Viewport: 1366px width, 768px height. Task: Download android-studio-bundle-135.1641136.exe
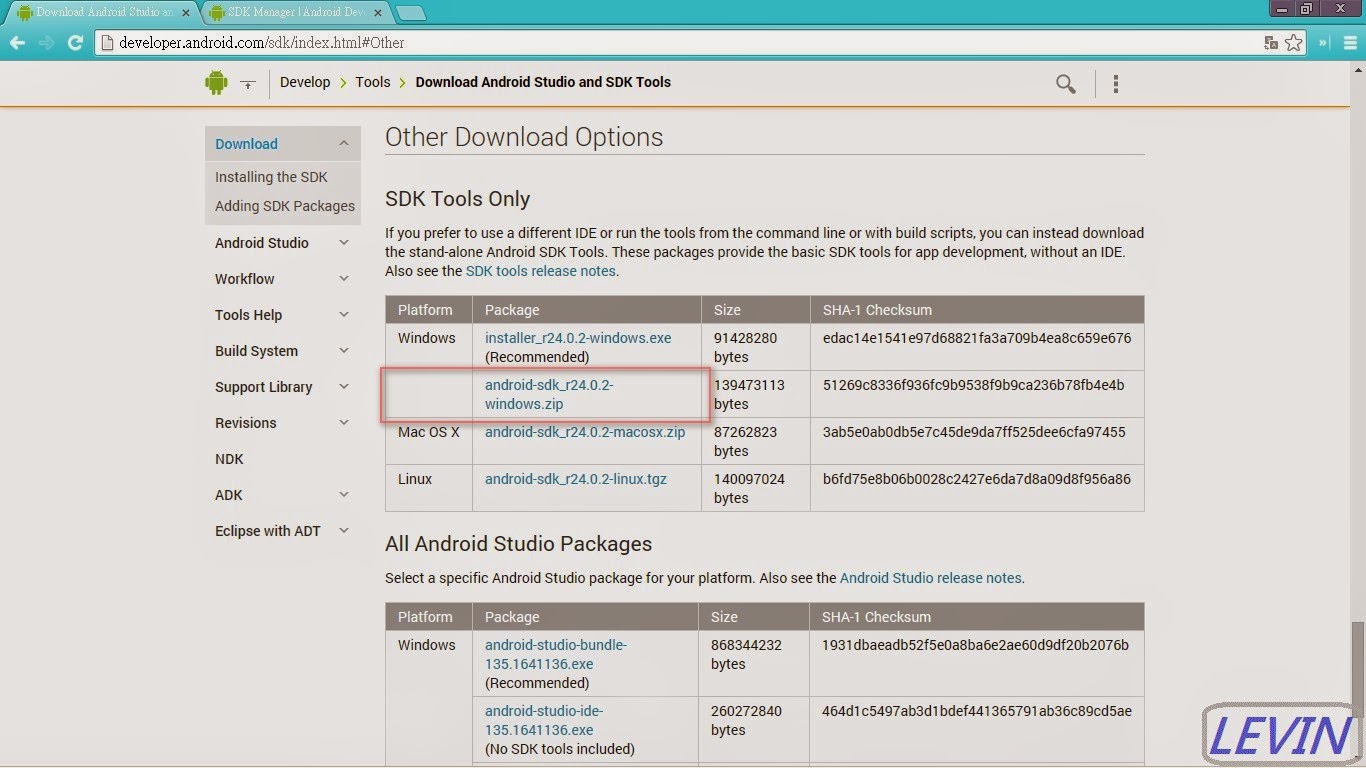click(556, 654)
